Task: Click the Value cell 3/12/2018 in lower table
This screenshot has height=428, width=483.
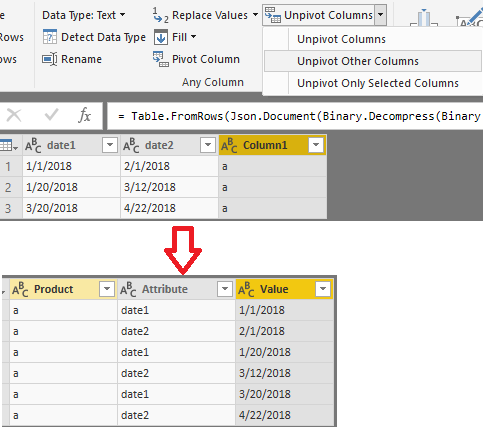Action: point(284,373)
